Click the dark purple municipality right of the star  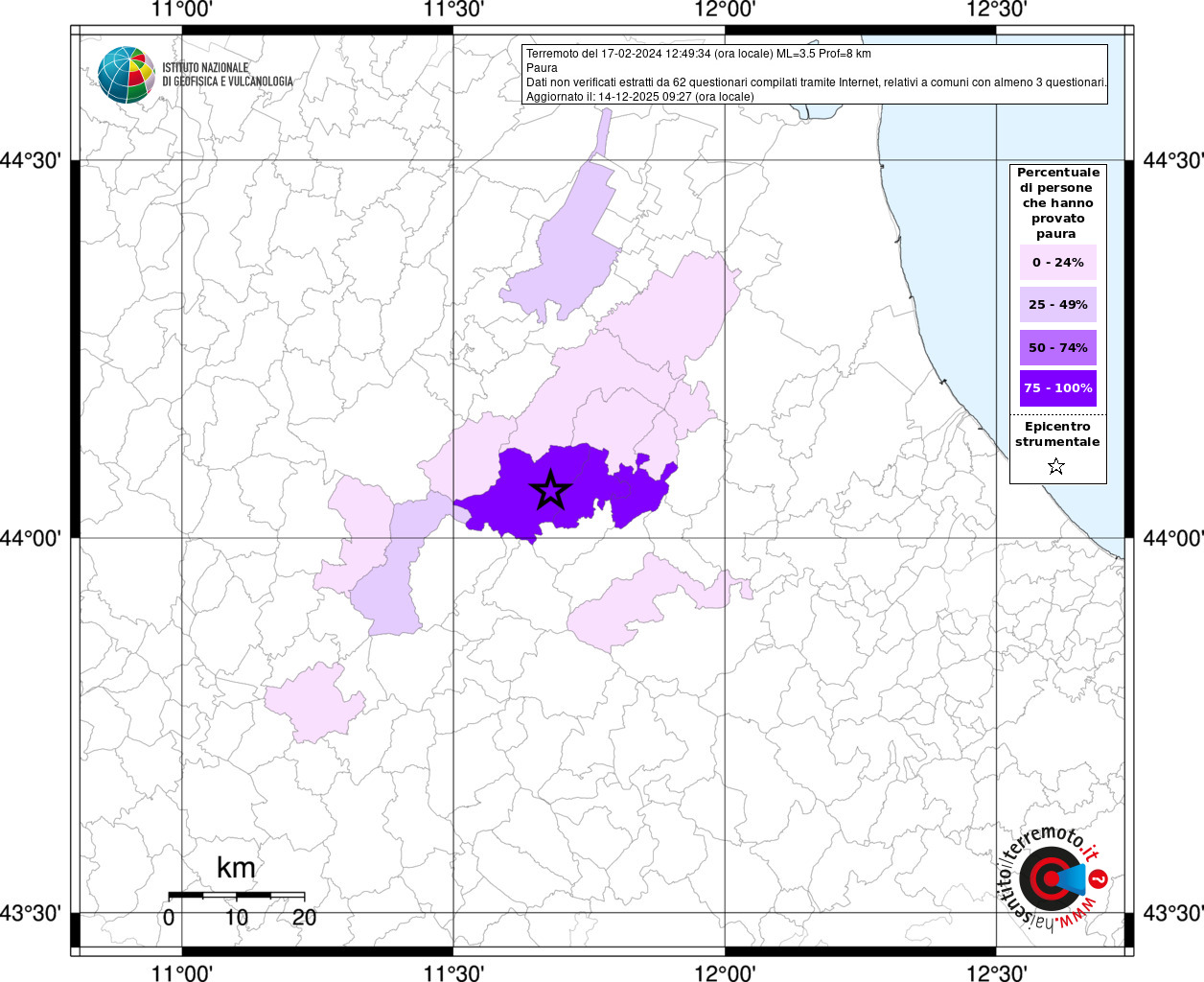point(640,493)
